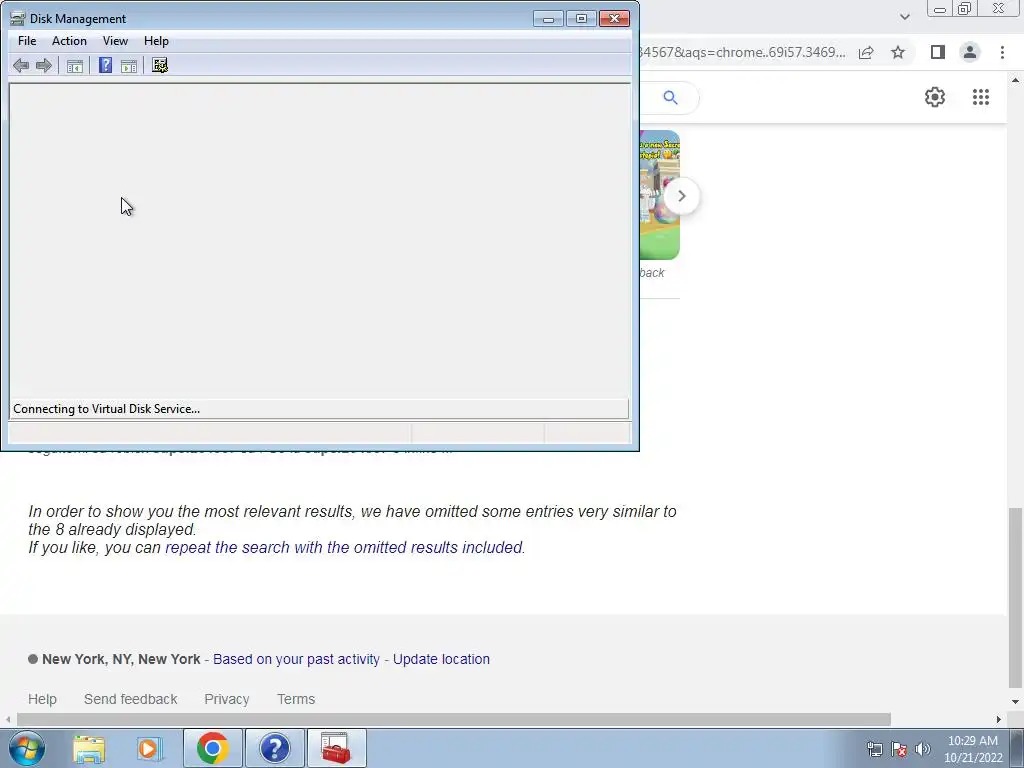Click New York, NY, New York location text
Viewport: 1024px width, 768px height.
(x=121, y=659)
